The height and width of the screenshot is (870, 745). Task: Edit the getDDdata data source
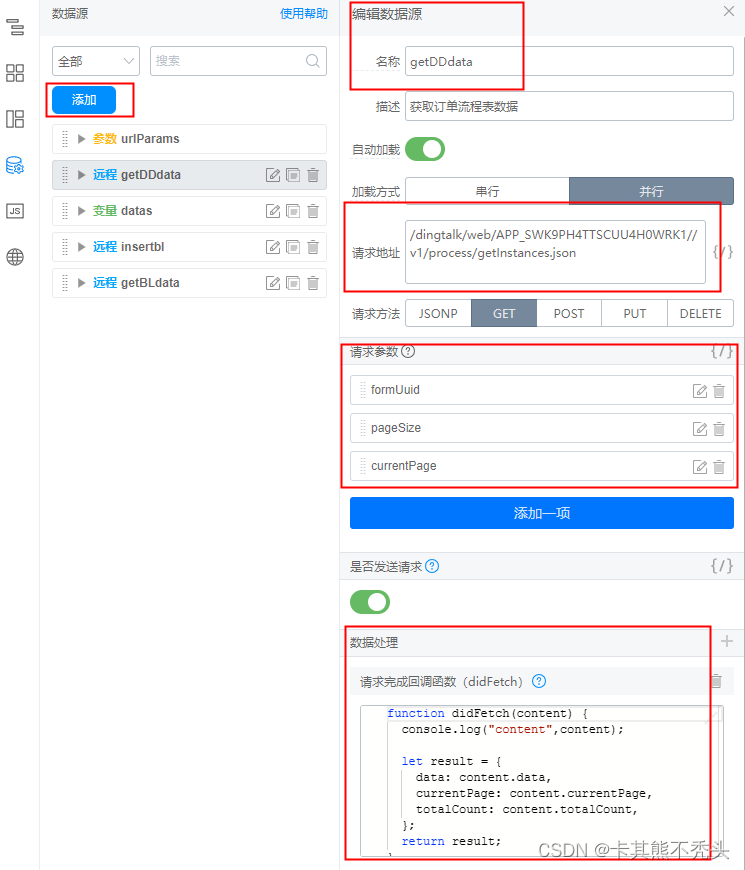[x=273, y=175]
